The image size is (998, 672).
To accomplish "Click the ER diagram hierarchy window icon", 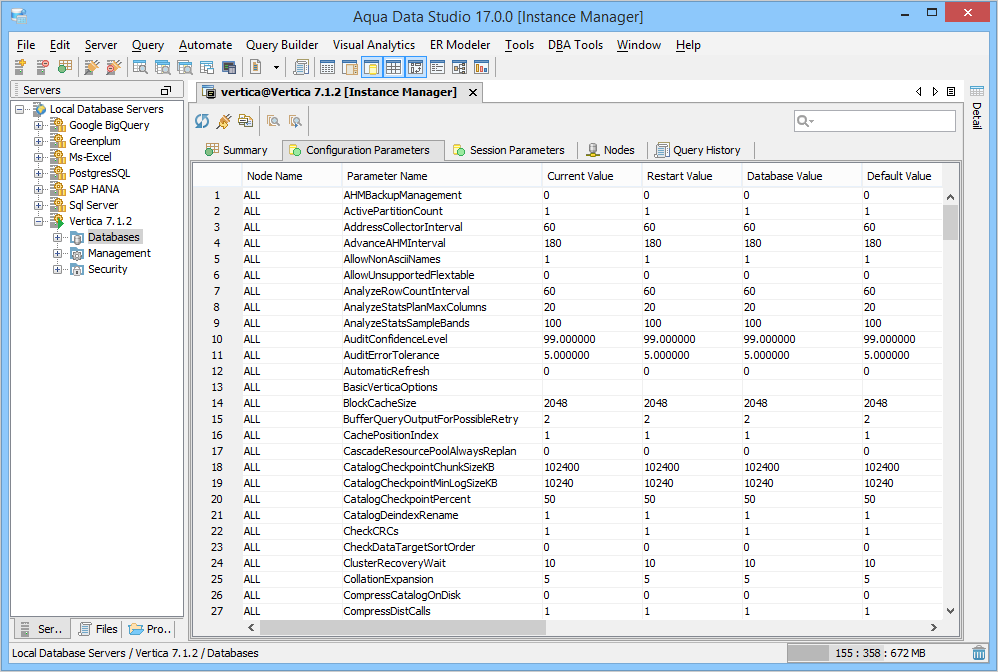I will click(460, 67).
